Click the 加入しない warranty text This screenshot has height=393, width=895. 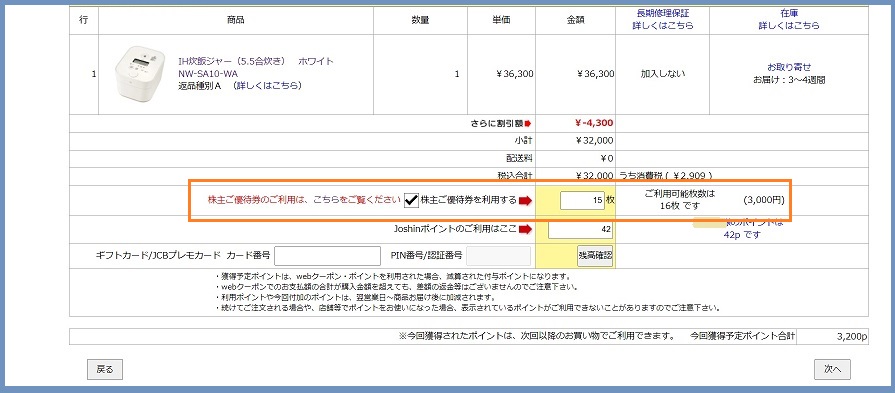coord(663,74)
